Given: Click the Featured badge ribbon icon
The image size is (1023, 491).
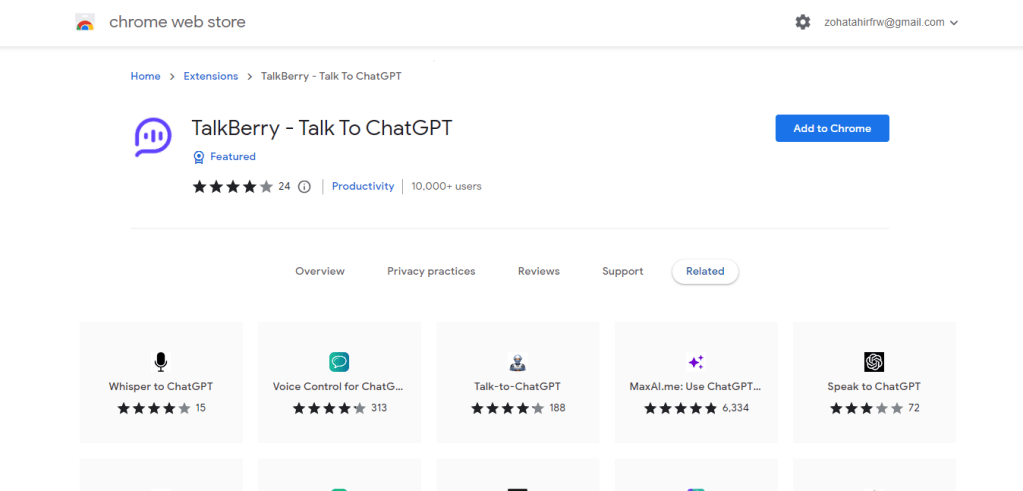Looking at the screenshot, I should point(199,157).
